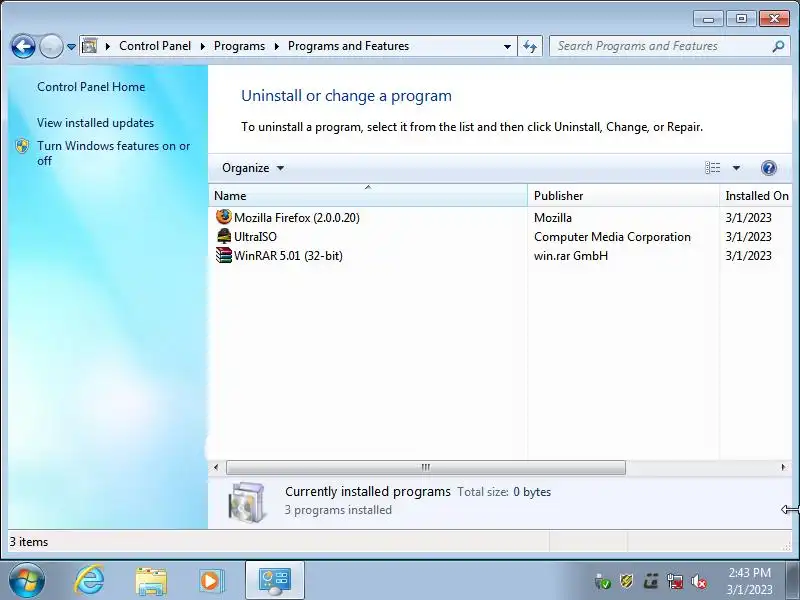800x600 pixels.
Task: Launch Internet Explorer from taskbar
Action: (89, 581)
